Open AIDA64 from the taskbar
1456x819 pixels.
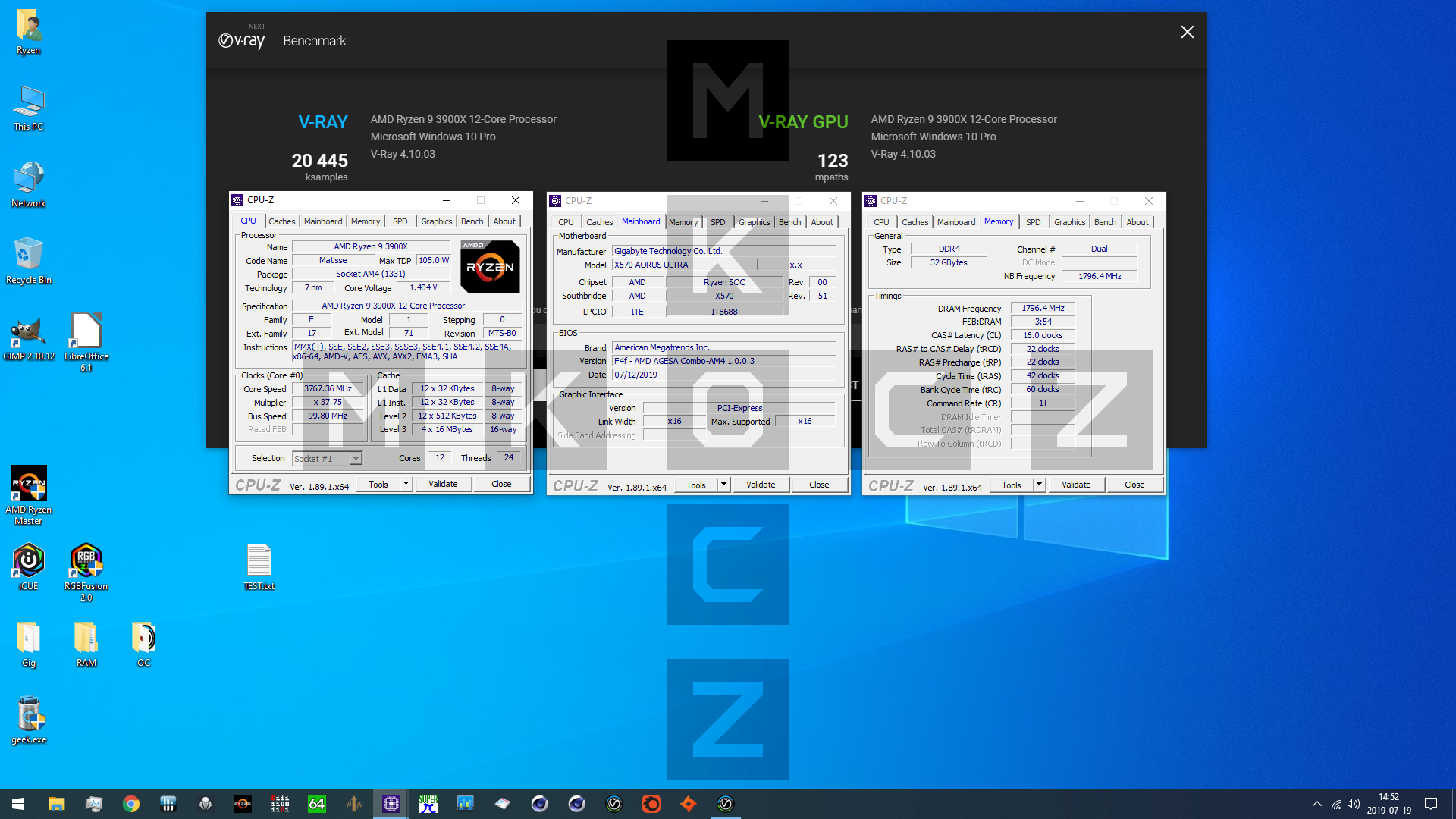coord(317,804)
